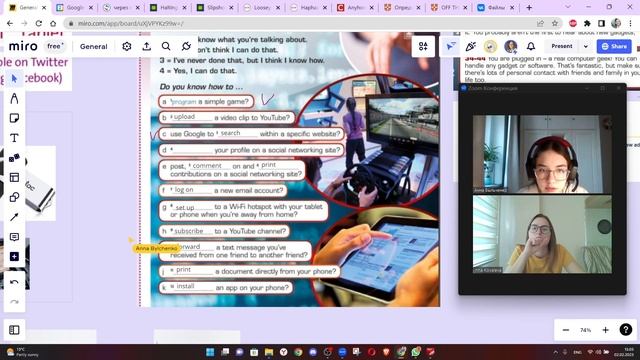Open WhatsApp from the taskbar
Viewport: 640px width, 360px height.
(416, 352)
